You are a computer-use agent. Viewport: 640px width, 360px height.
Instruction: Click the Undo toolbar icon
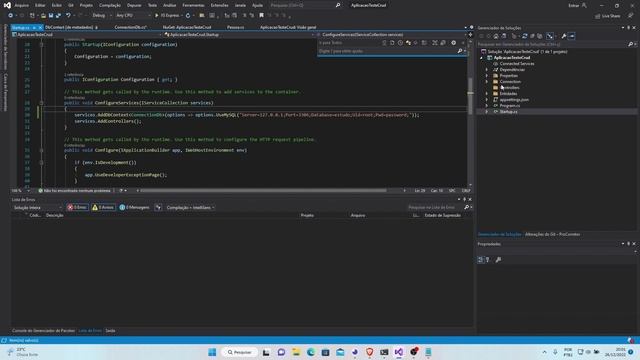tap(68, 16)
